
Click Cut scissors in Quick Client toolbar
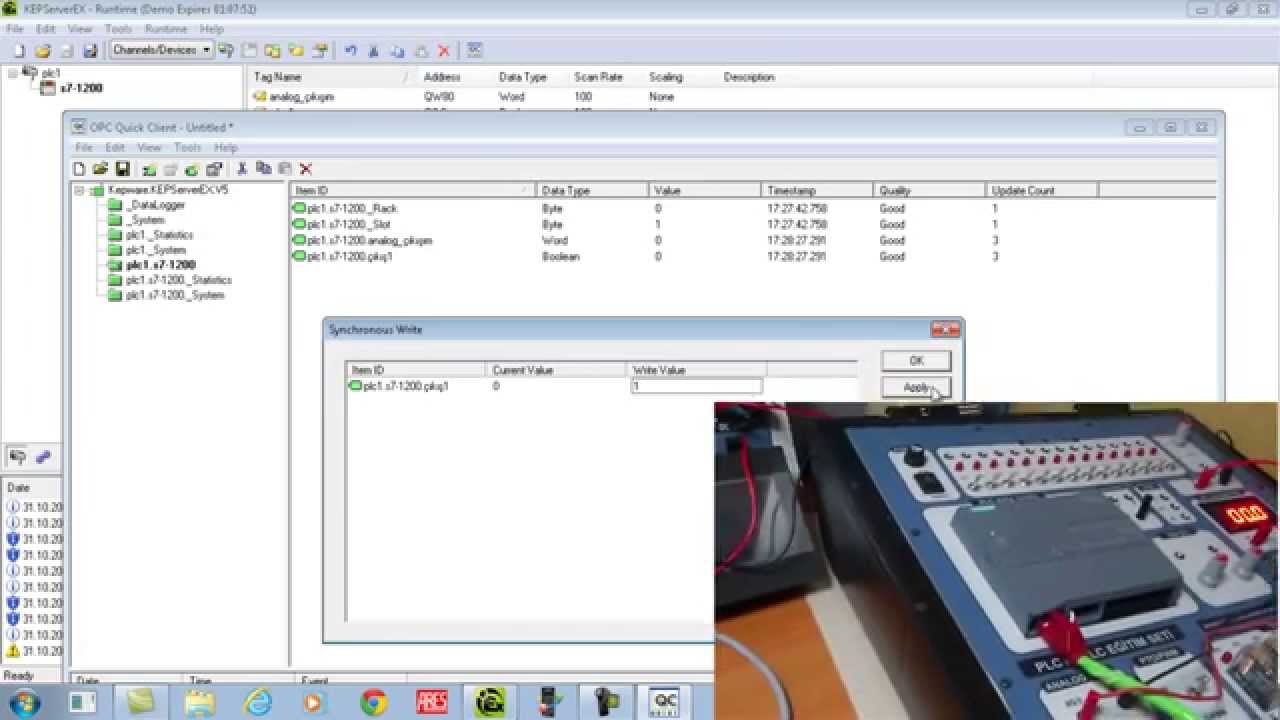(x=242, y=169)
